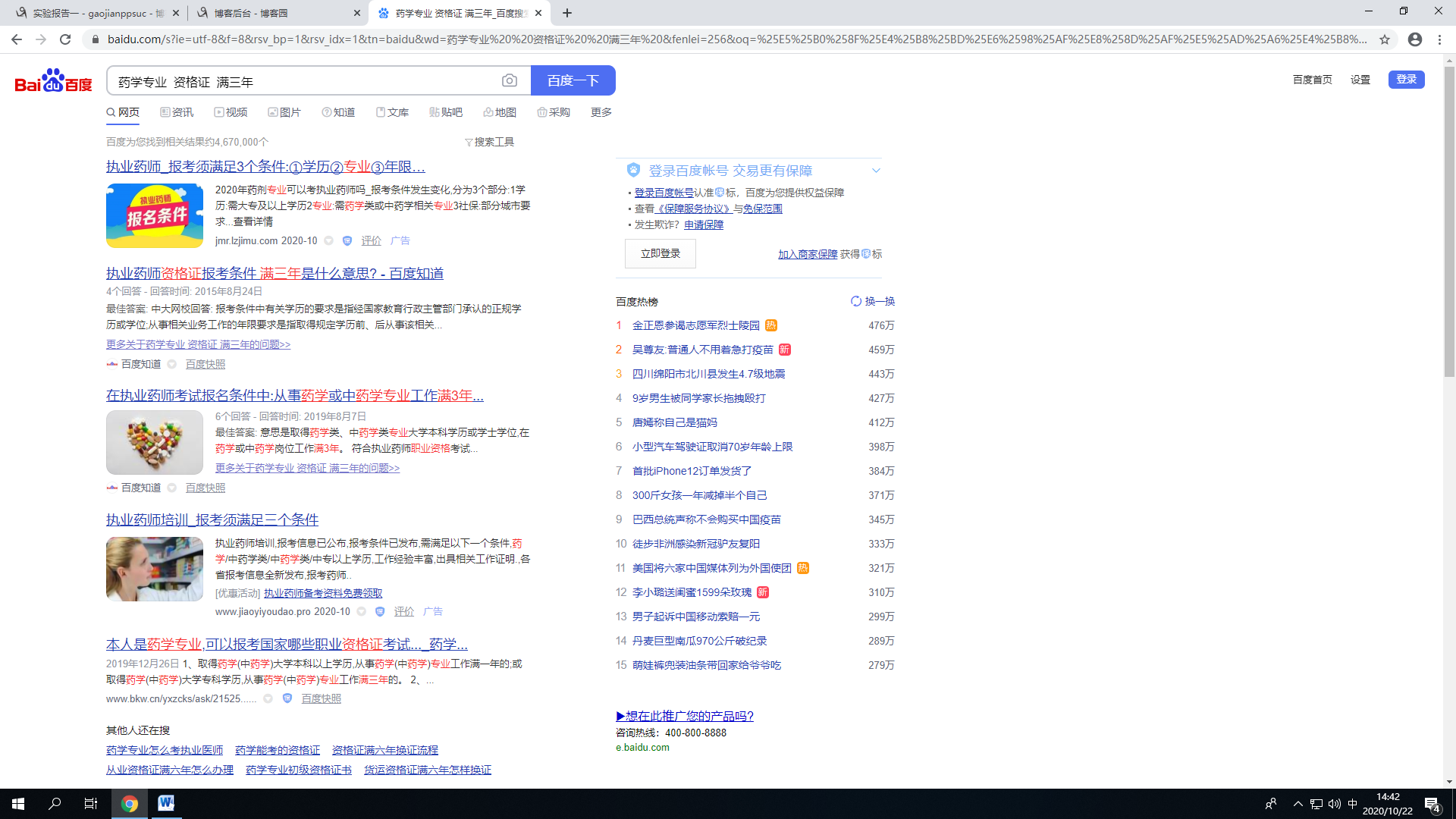1456x819 pixels.
Task: Open hot topic 首批iPhone12订单发货了
Action: 692,471
